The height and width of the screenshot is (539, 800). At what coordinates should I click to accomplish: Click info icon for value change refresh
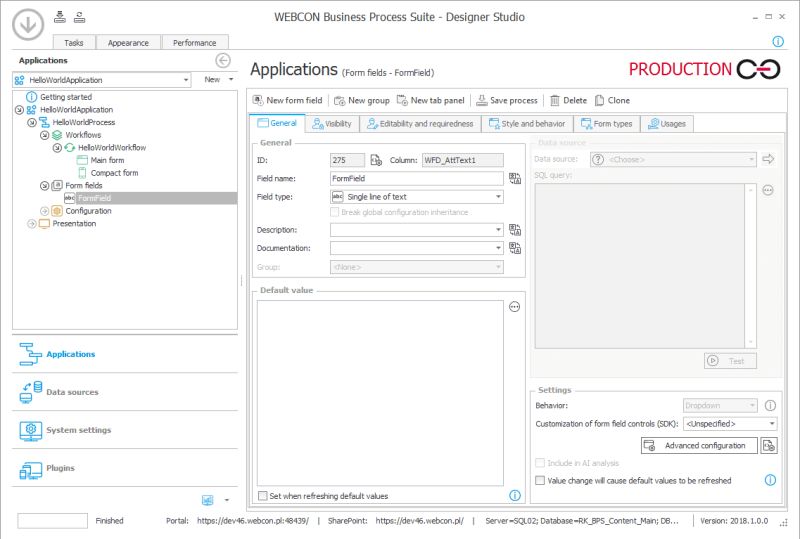coord(770,480)
